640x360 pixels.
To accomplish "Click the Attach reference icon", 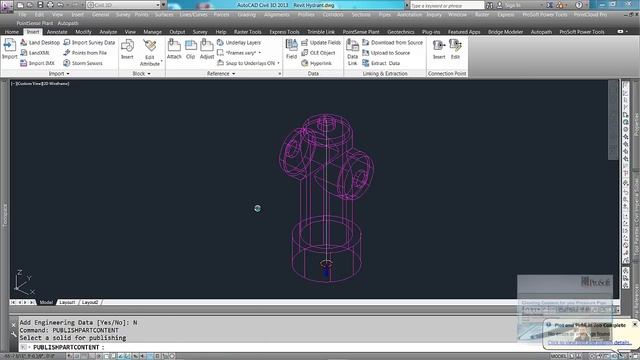I will pyautogui.click(x=174, y=49).
